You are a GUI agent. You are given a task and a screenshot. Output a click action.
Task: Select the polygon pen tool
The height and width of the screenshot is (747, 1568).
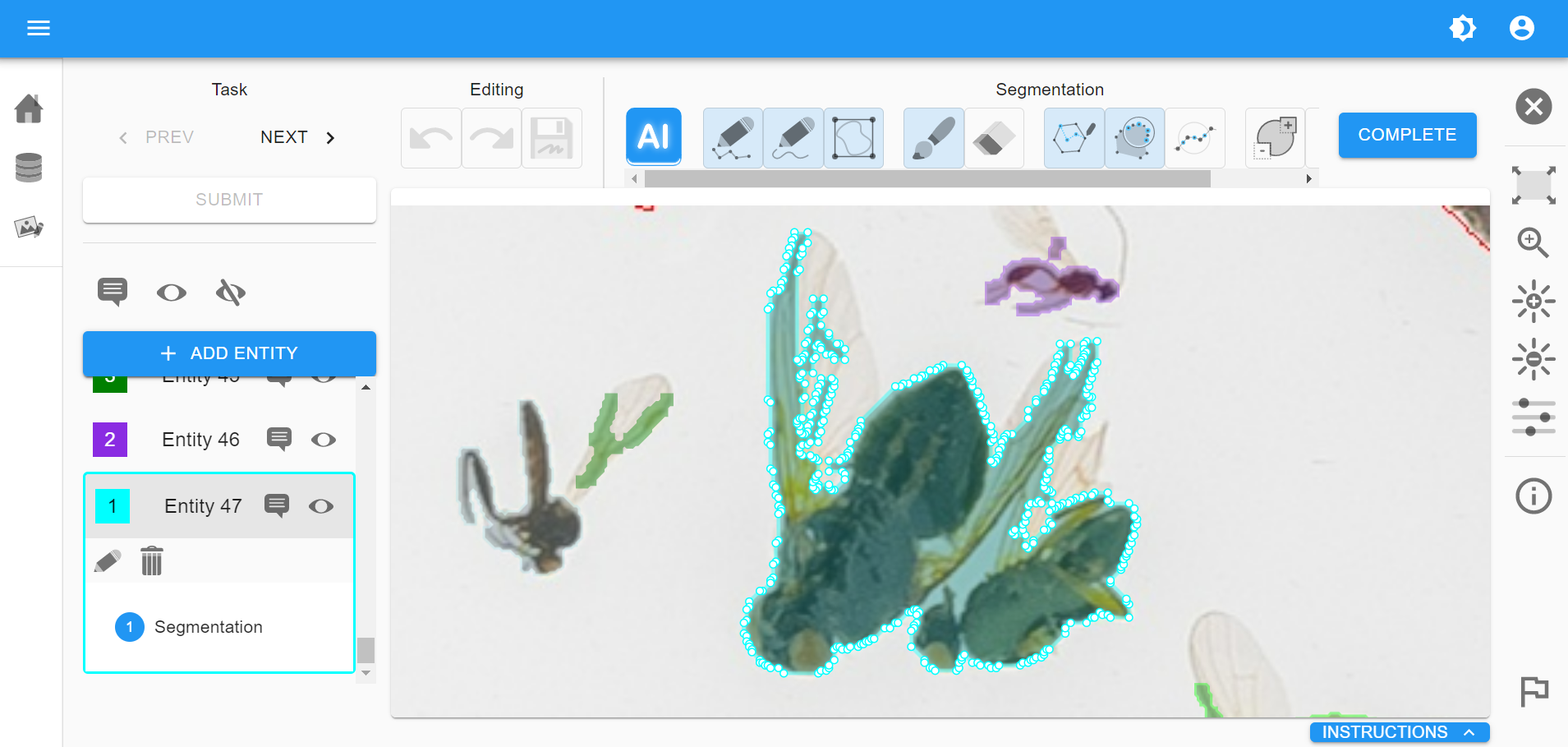point(733,138)
